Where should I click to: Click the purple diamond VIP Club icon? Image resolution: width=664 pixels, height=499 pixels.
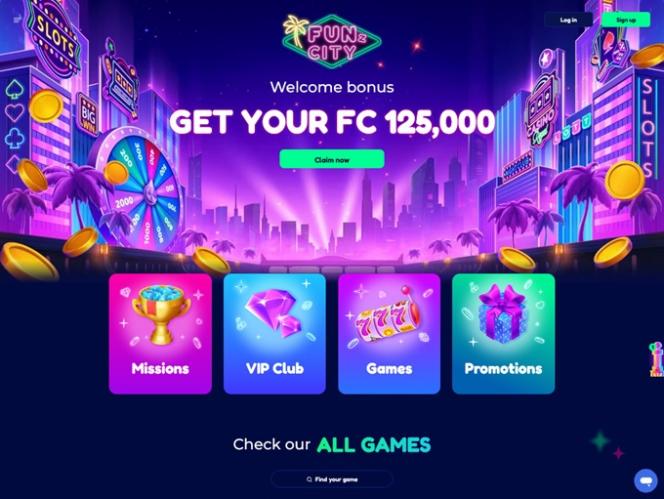pyautogui.click(x=276, y=313)
